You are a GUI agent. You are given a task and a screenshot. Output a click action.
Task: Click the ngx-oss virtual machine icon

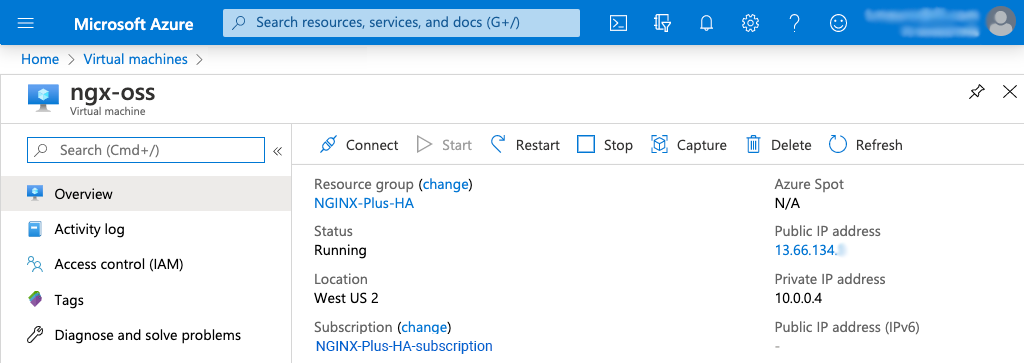click(44, 98)
